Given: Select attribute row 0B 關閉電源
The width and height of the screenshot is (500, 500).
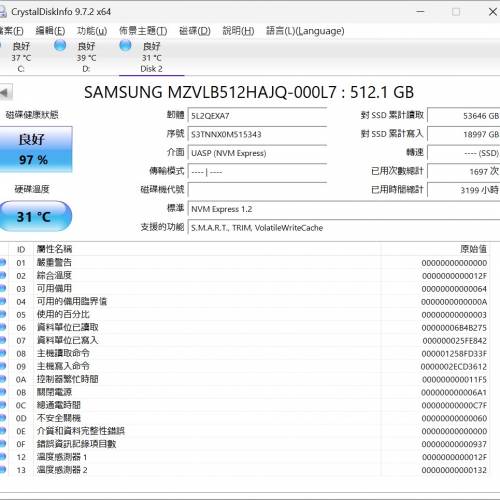Looking at the screenshot, I should 244,392.
